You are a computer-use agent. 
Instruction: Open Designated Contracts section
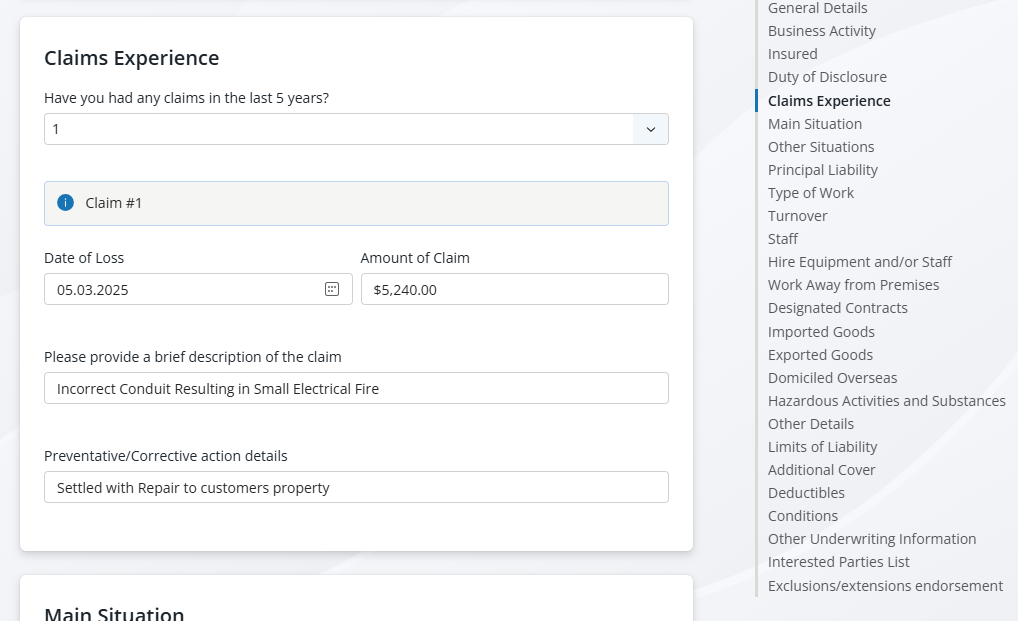tap(837, 308)
